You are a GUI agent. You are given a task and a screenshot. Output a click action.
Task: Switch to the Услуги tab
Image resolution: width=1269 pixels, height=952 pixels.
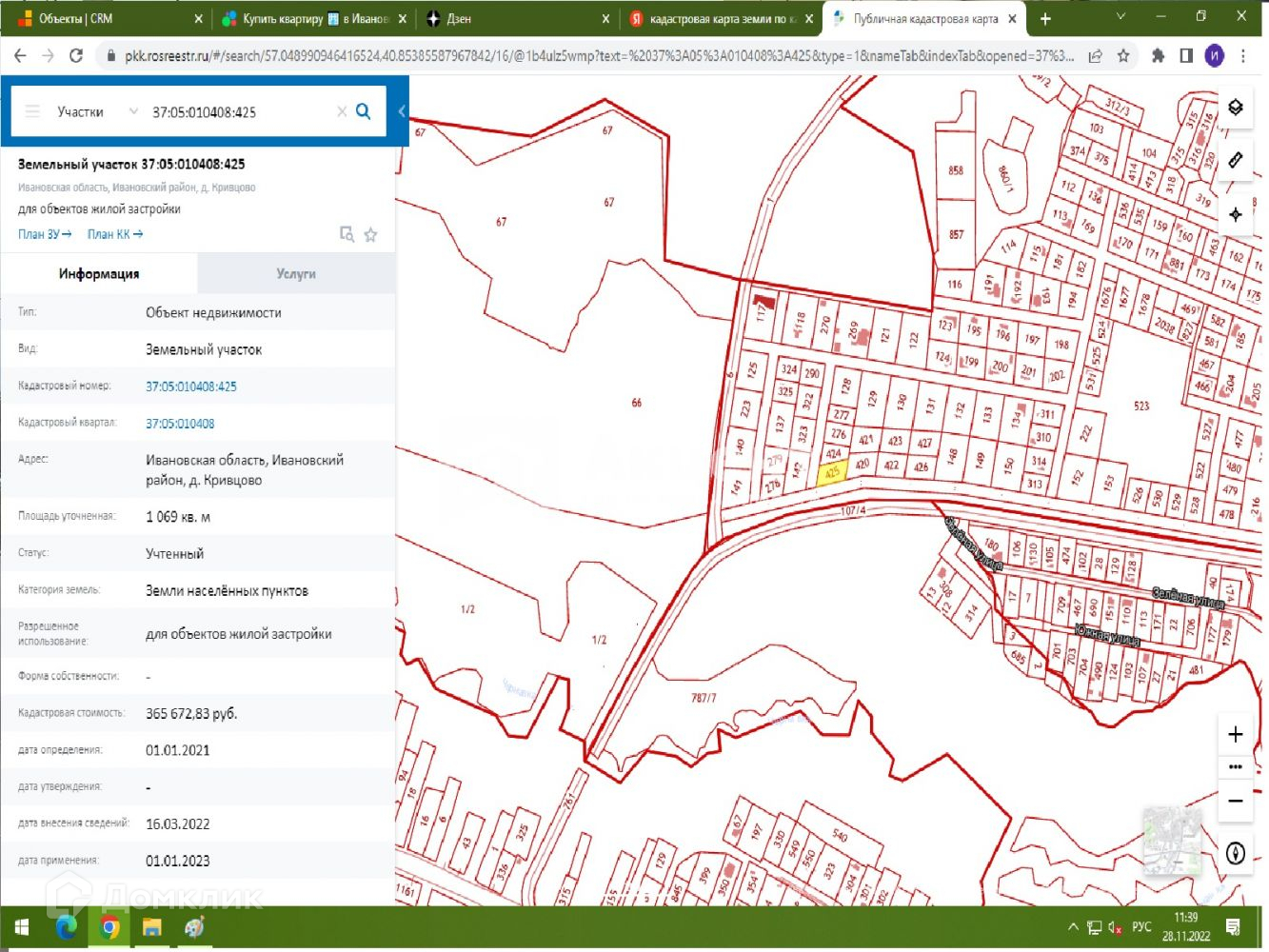pyautogui.click(x=296, y=274)
